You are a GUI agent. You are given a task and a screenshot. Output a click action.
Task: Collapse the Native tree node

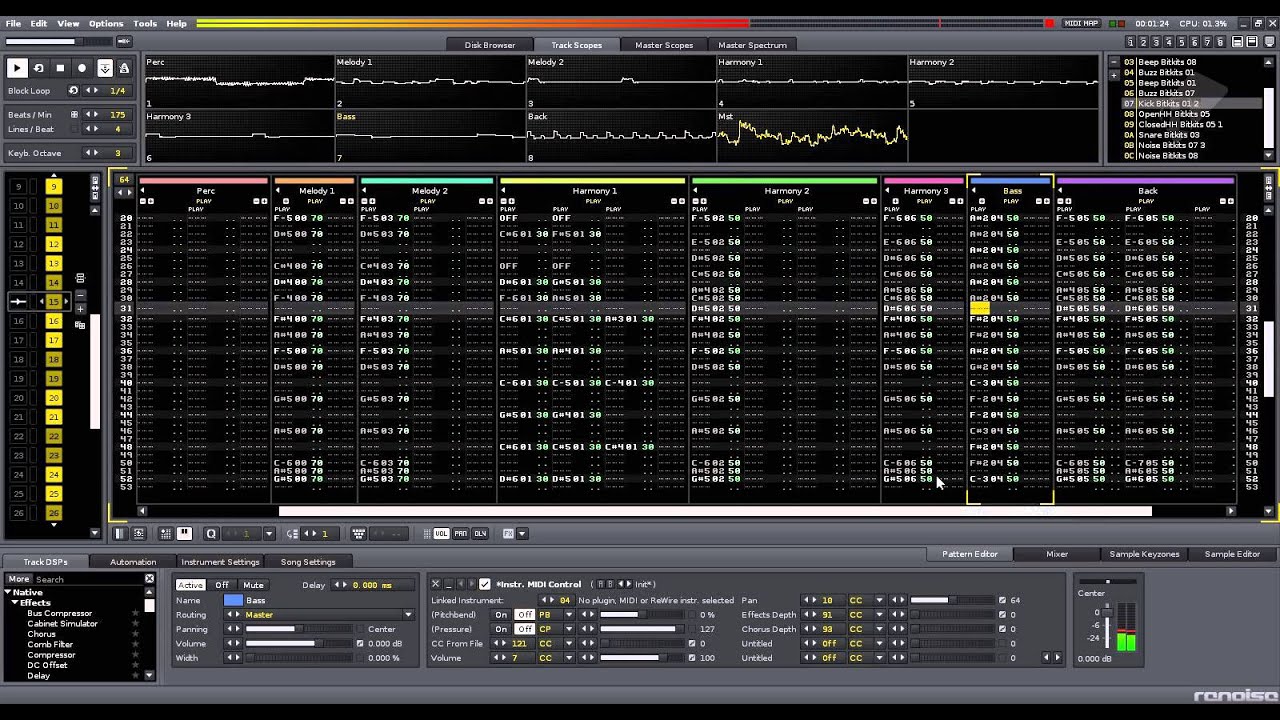point(8,592)
